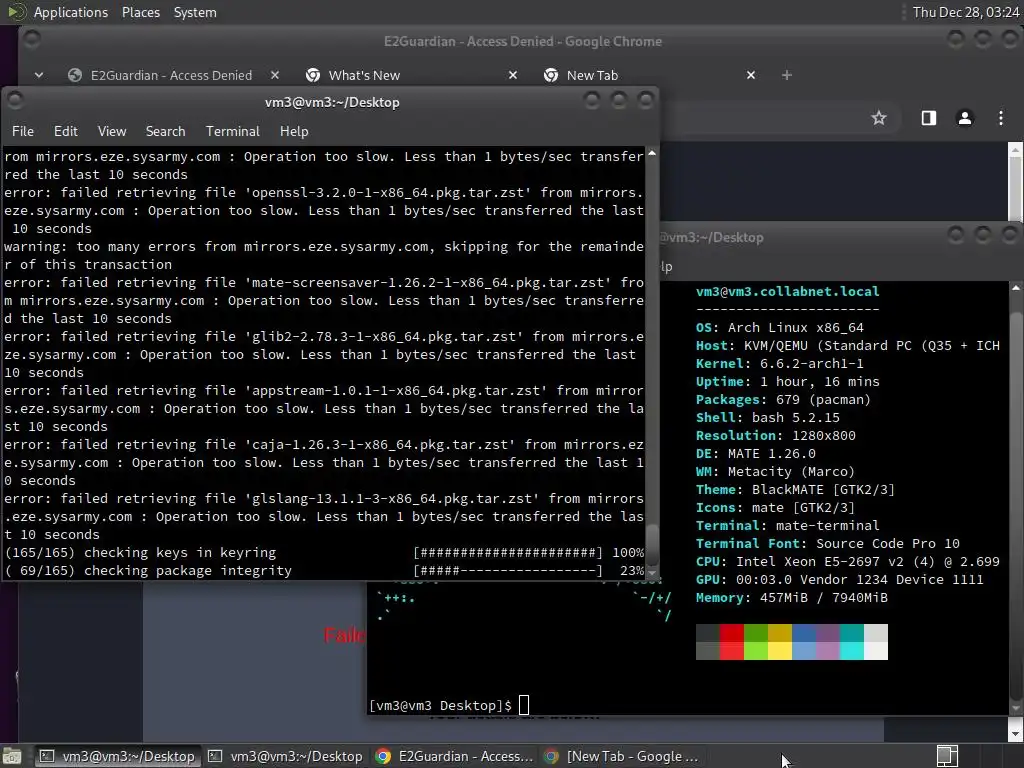Viewport: 1024px width, 768px height.
Task: Close the Google Chrome window
Action: click(x=1010, y=39)
